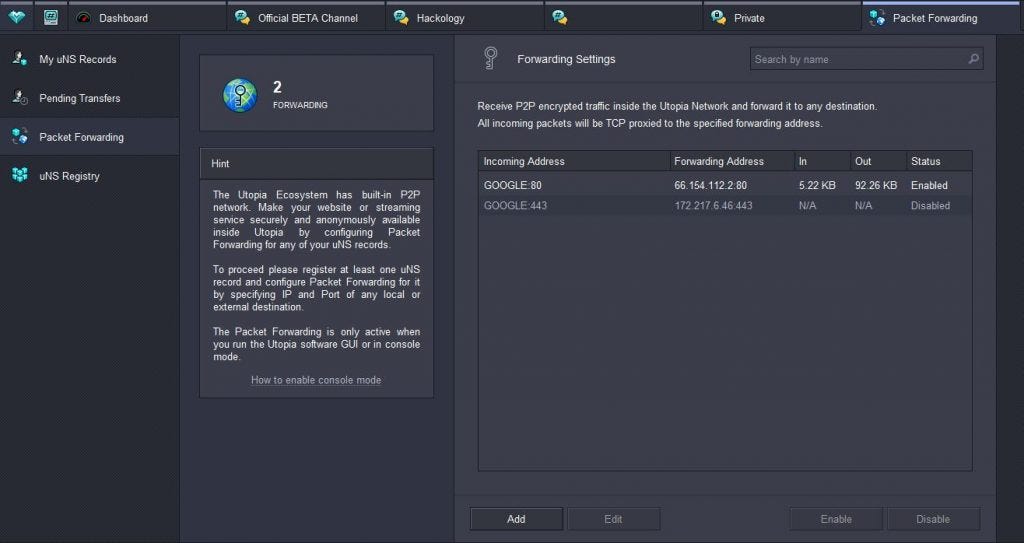Switch to the Private tab
The height and width of the screenshot is (543, 1024).
tap(782, 18)
